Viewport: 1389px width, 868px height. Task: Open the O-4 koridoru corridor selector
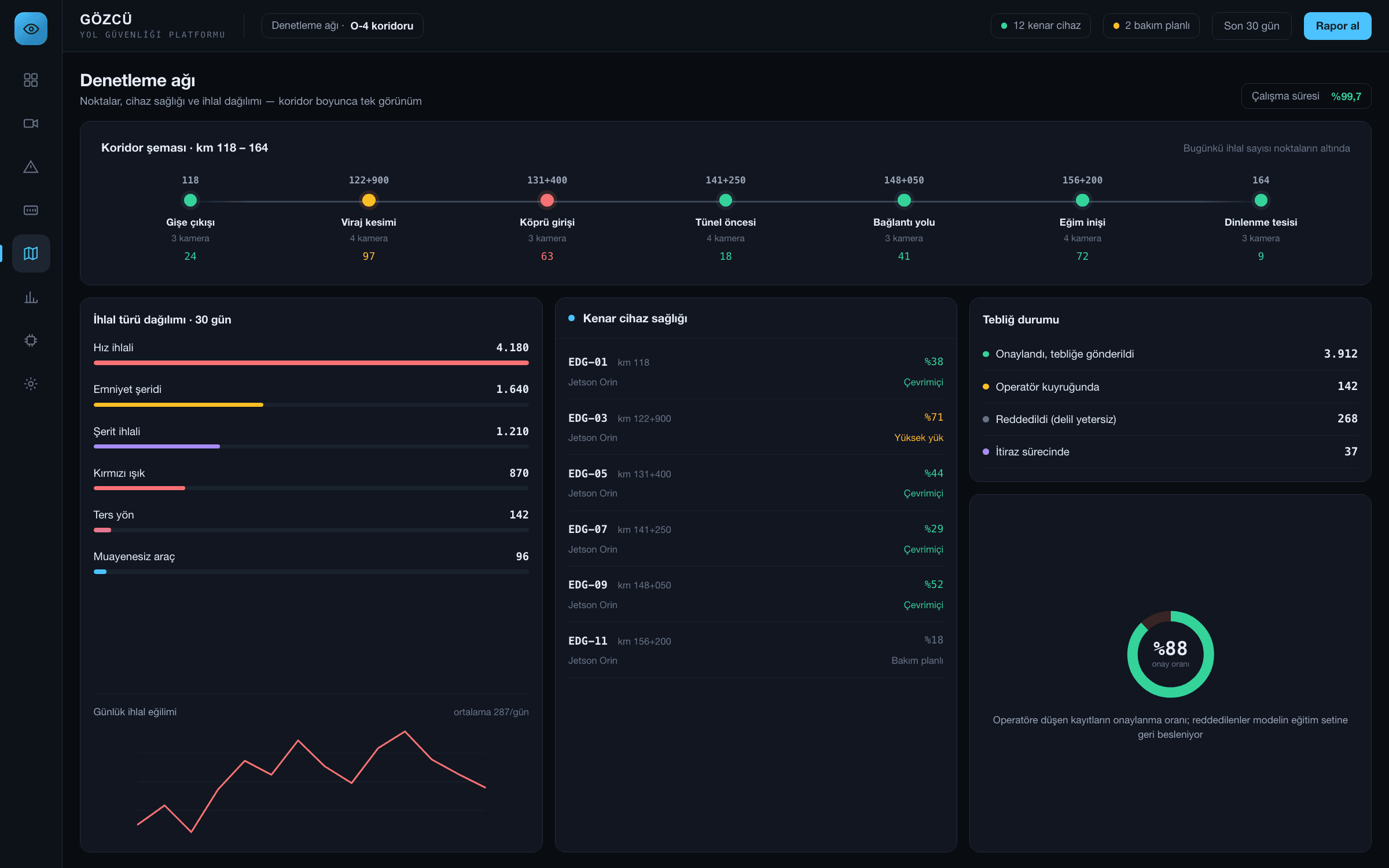[342, 26]
